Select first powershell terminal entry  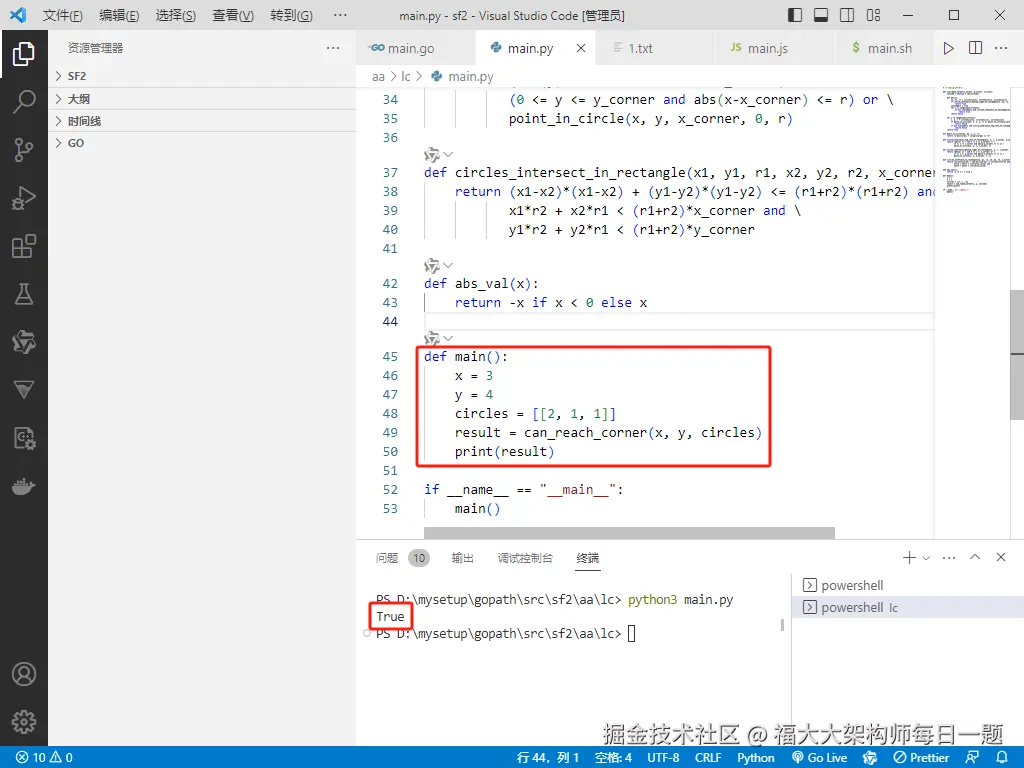pos(908,585)
